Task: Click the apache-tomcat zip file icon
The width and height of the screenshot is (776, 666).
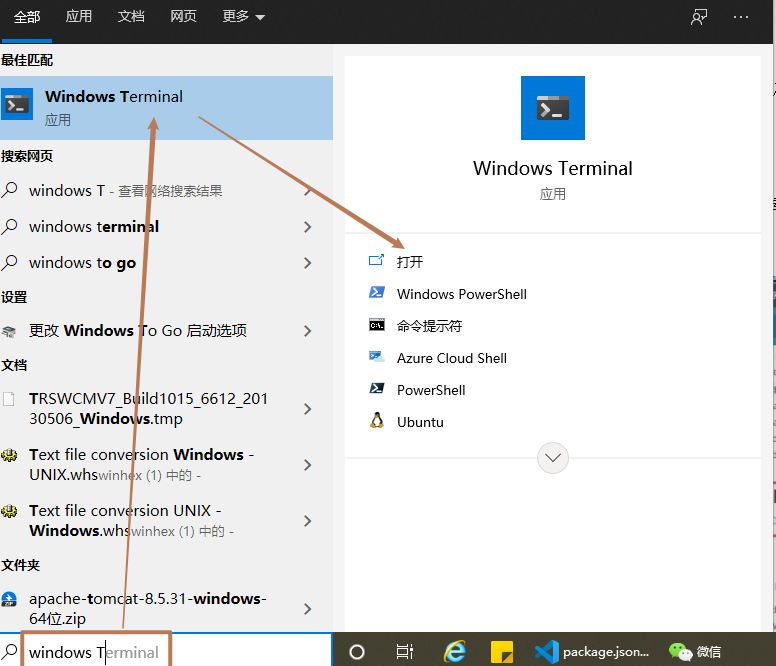Action: pyautogui.click(x=9, y=600)
